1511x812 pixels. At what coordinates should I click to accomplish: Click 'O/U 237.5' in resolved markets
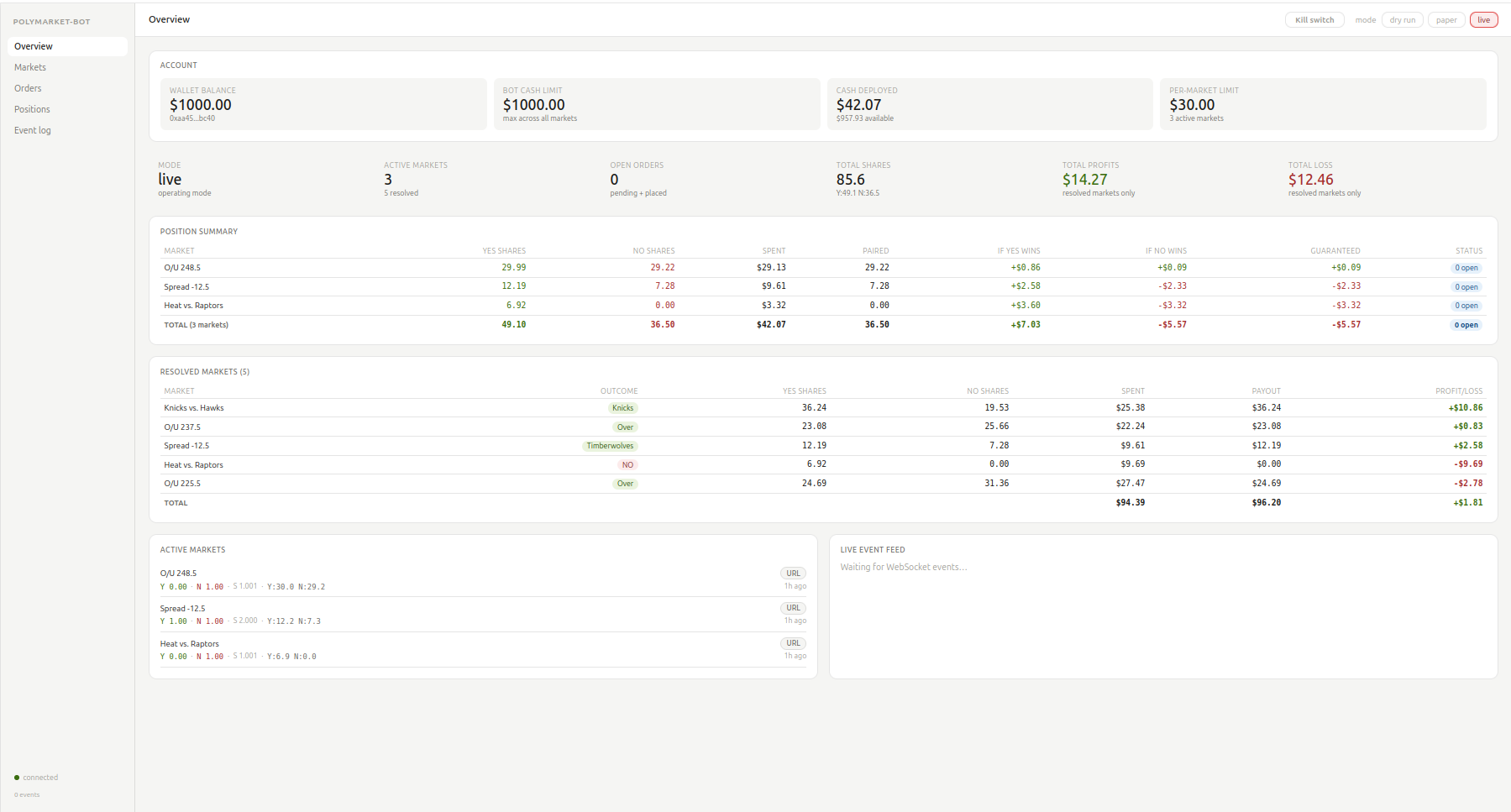[182, 427]
